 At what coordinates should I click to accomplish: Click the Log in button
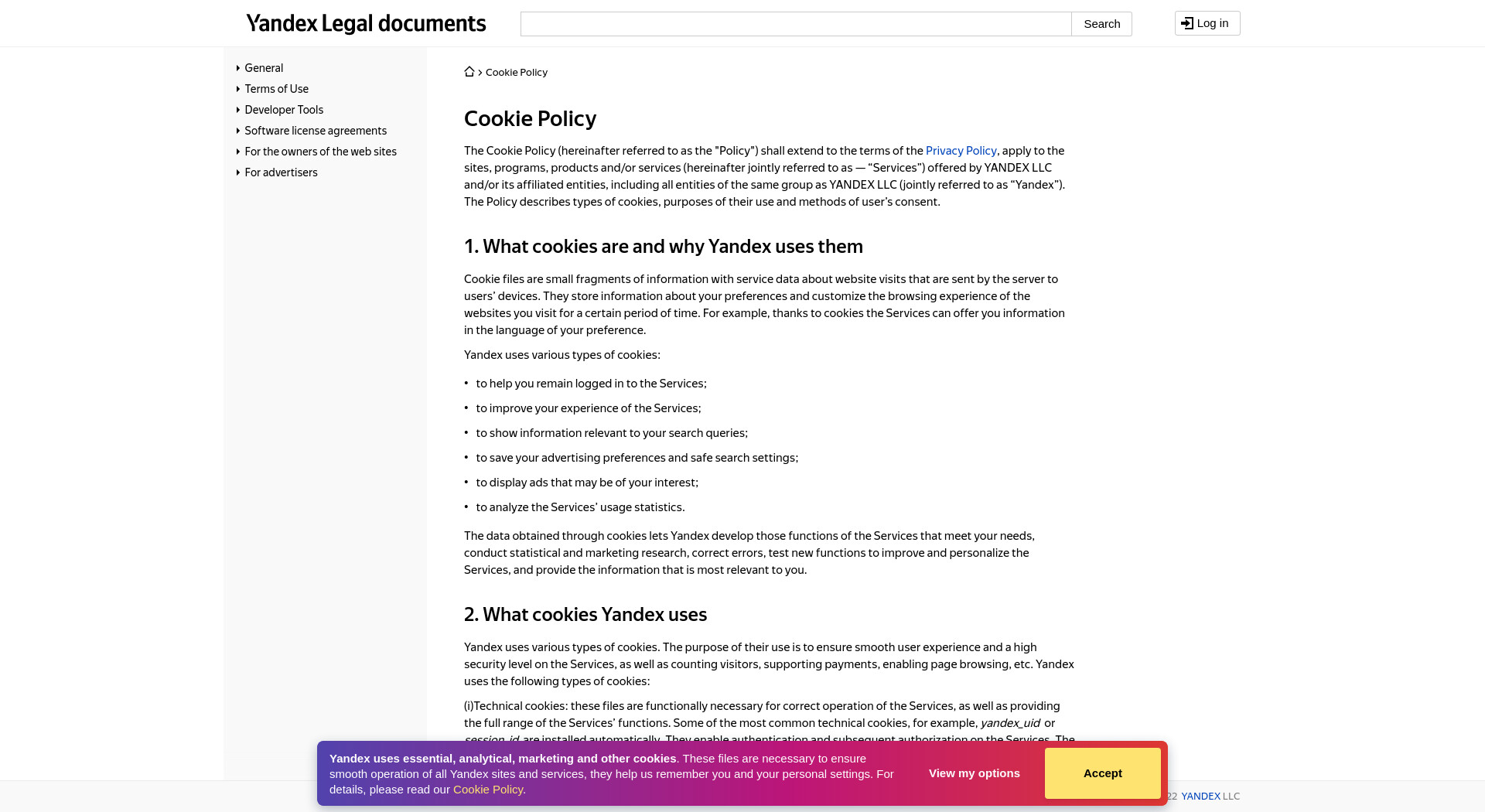click(x=1207, y=23)
